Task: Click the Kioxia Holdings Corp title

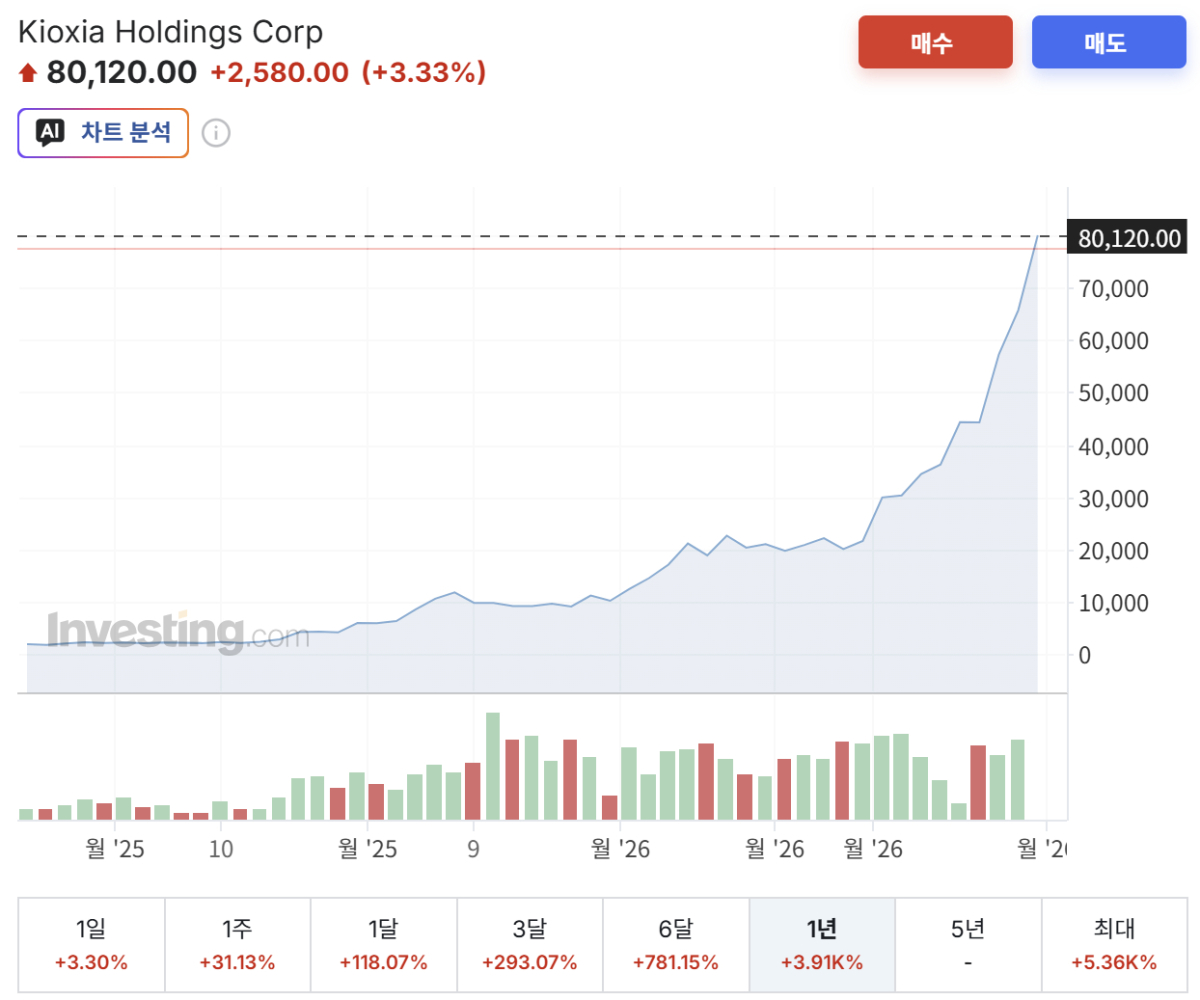Action: tap(171, 32)
